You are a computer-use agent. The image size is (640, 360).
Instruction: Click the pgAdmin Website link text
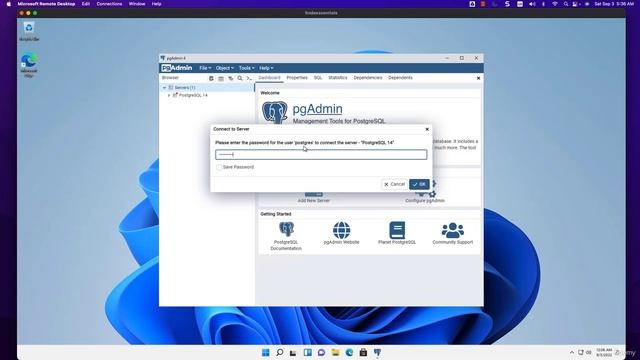(x=341, y=242)
